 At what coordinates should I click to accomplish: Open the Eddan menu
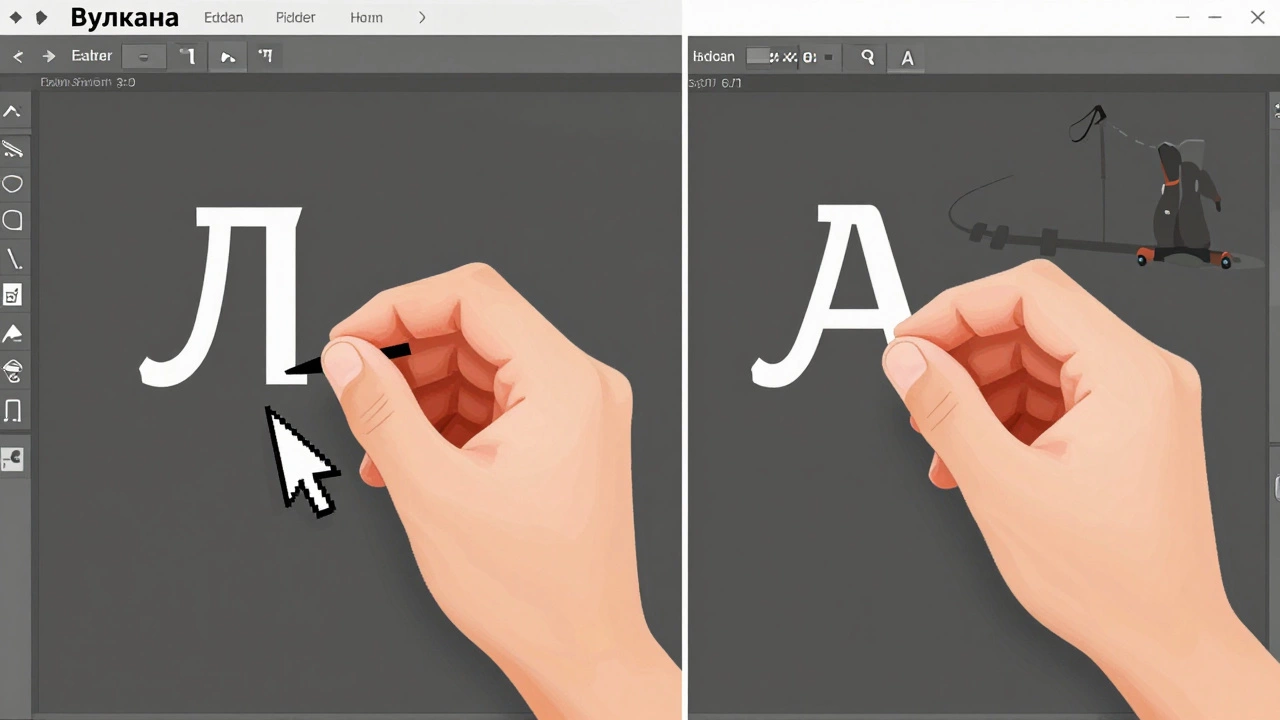[223, 17]
